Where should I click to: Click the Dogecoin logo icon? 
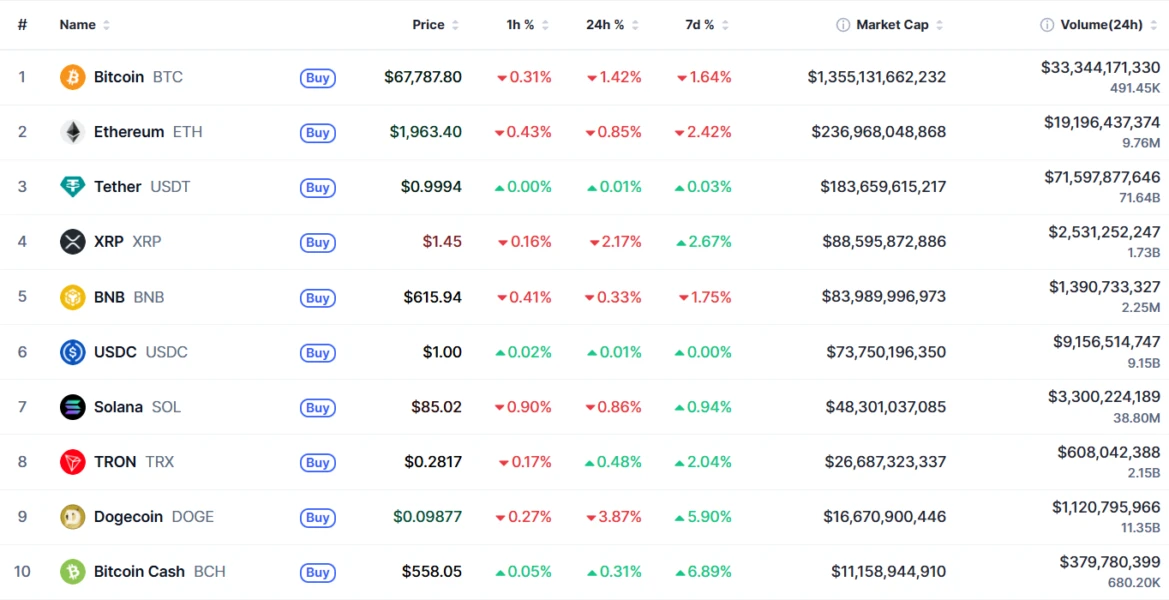[x=73, y=517]
